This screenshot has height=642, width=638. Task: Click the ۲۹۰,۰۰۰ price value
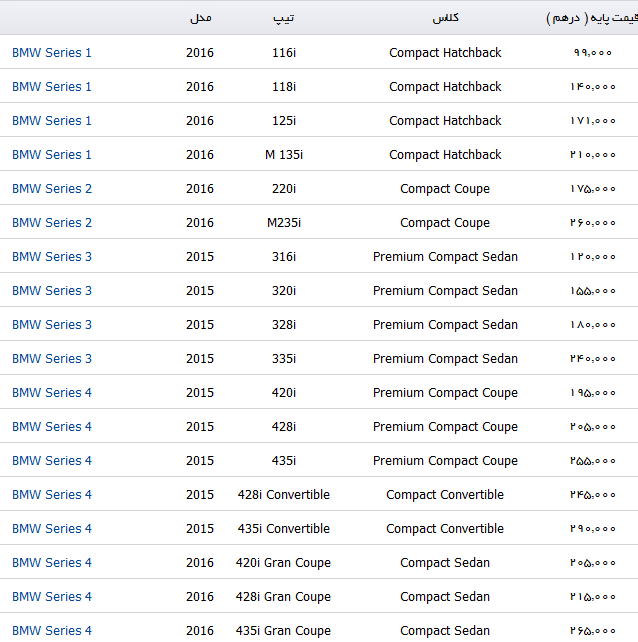coord(593,529)
